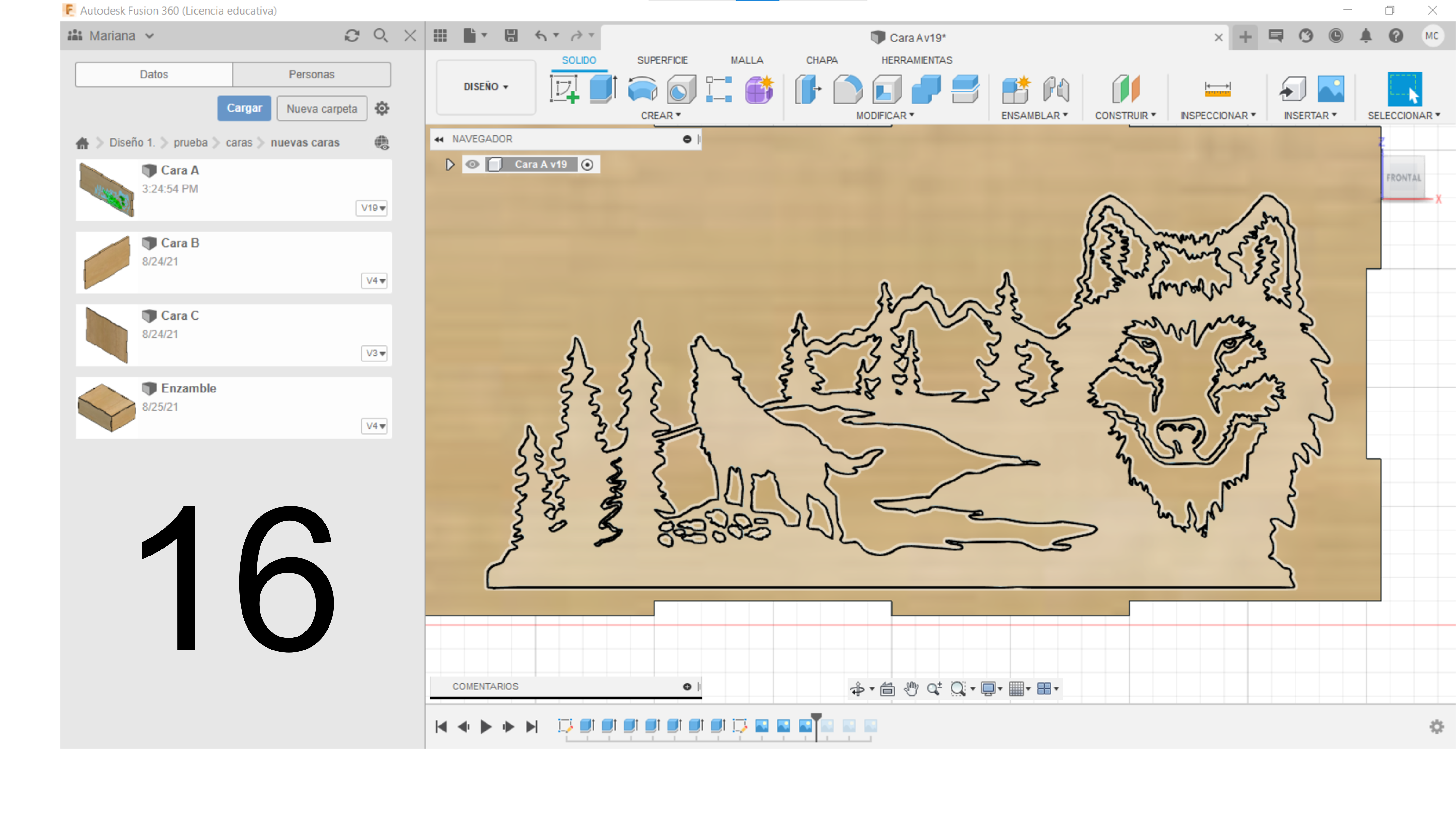Image resolution: width=1456 pixels, height=816 pixels.
Task: Select the Create Sketch tool
Action: click(x=563, y=89)
